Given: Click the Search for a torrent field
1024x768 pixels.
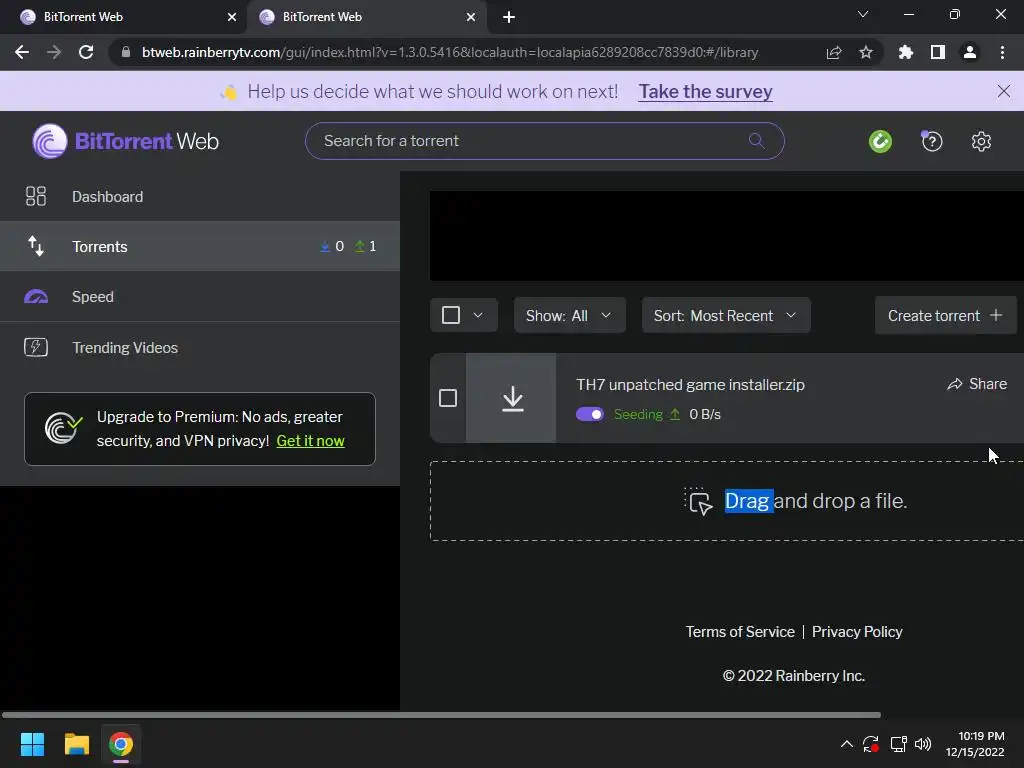Looking at the screenshot, I should (x=545, y=141).
